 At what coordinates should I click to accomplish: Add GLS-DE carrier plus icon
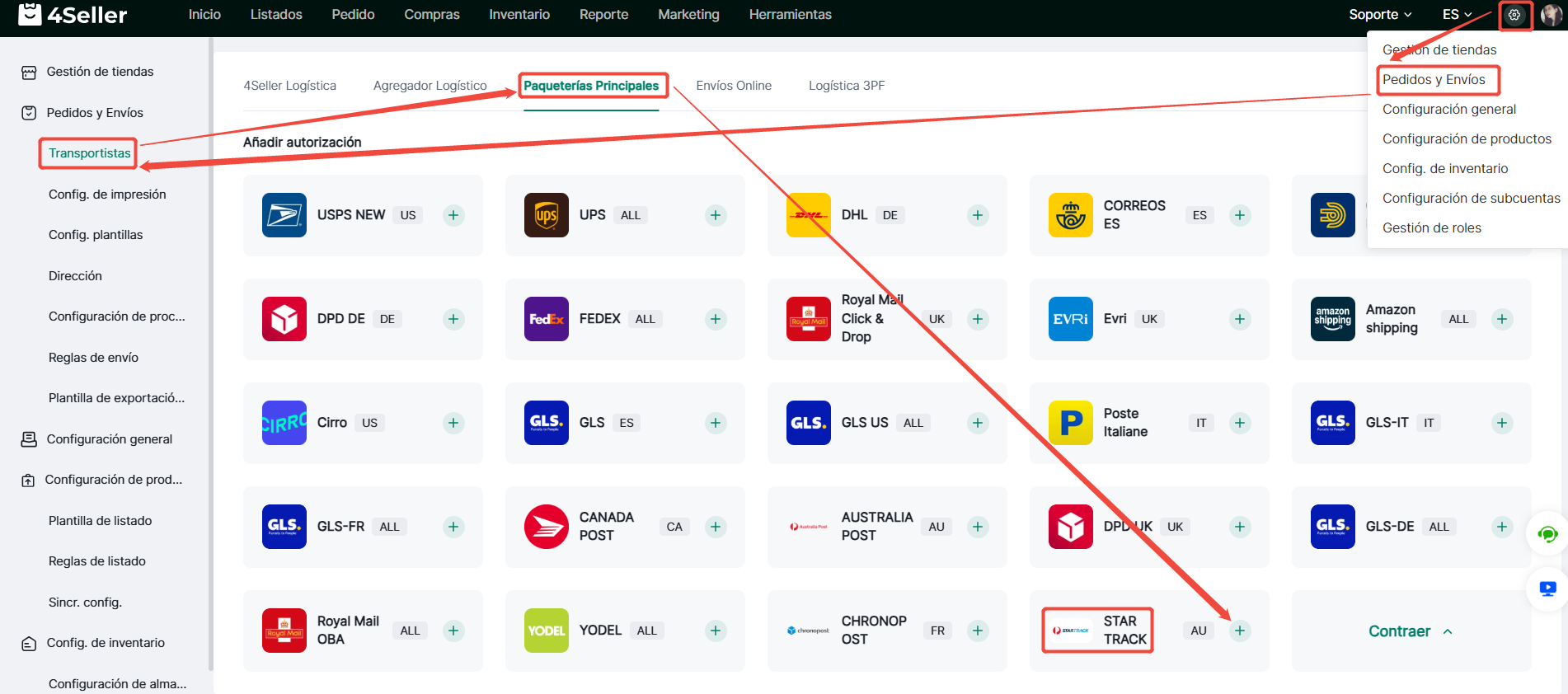[x=1502, y=527]
